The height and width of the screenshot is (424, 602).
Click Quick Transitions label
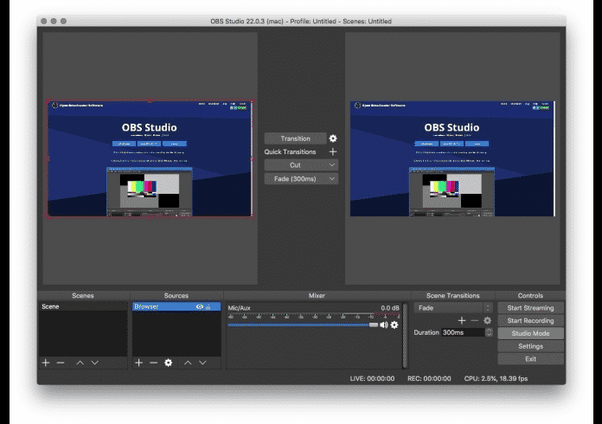pyautogui.click(x=290, y=152)
